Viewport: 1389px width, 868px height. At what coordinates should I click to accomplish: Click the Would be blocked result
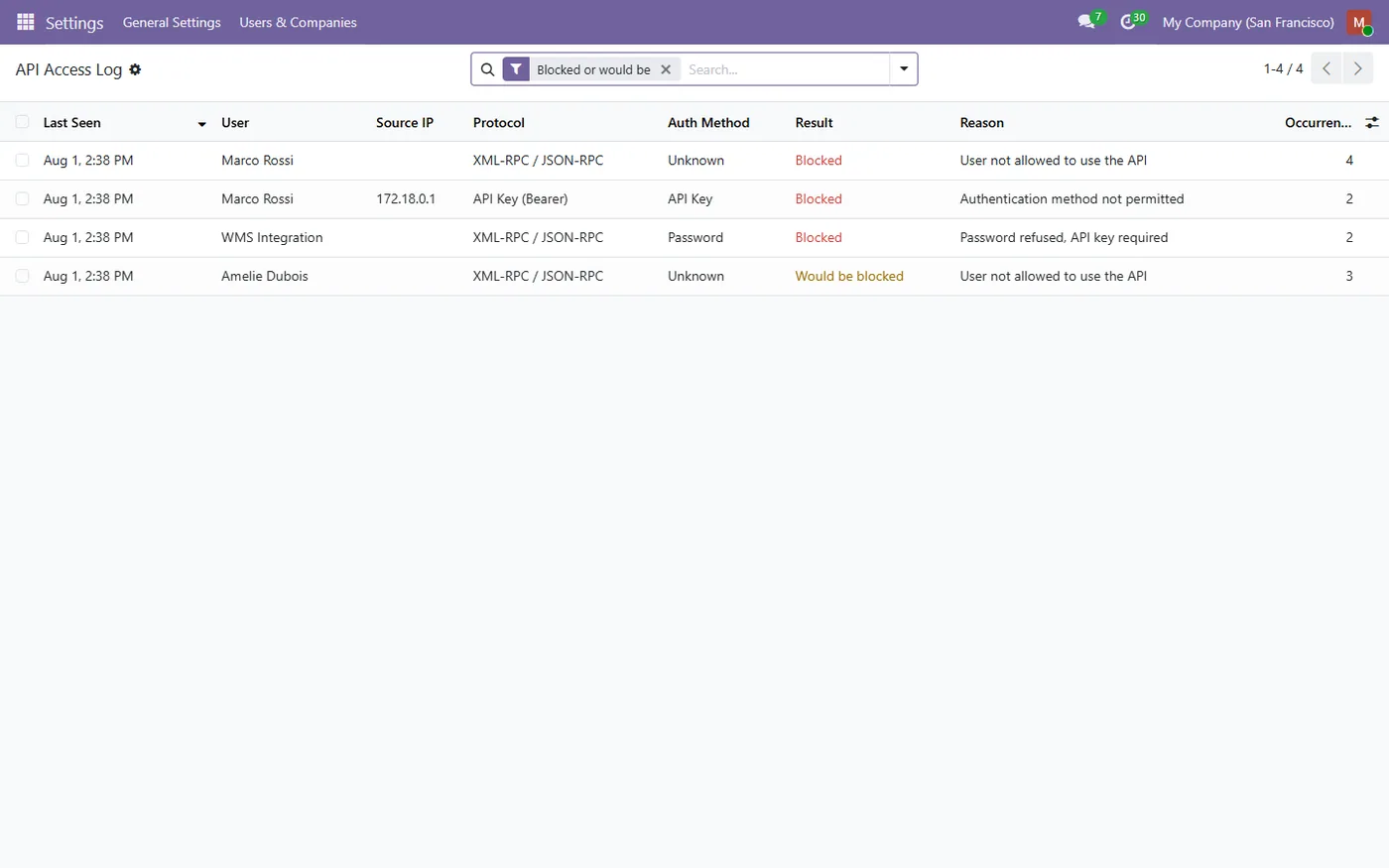pyautogui.click(x=849, y=276)
